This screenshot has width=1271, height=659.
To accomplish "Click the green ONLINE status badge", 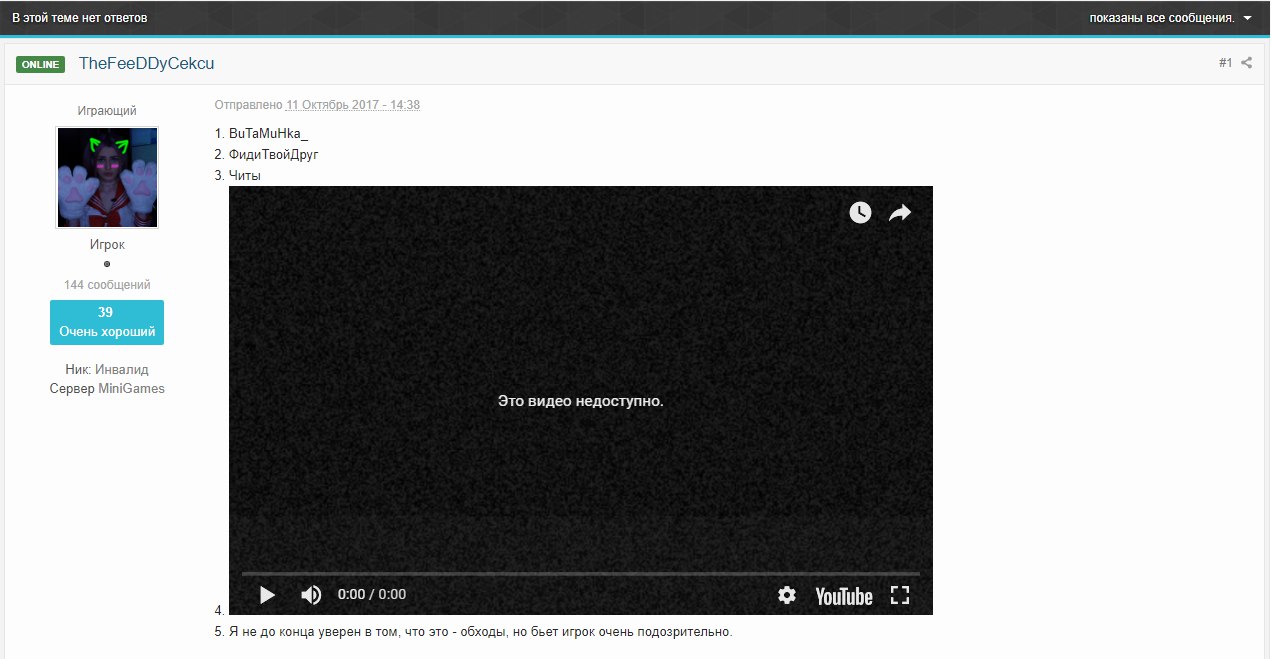I will [40, 64].
